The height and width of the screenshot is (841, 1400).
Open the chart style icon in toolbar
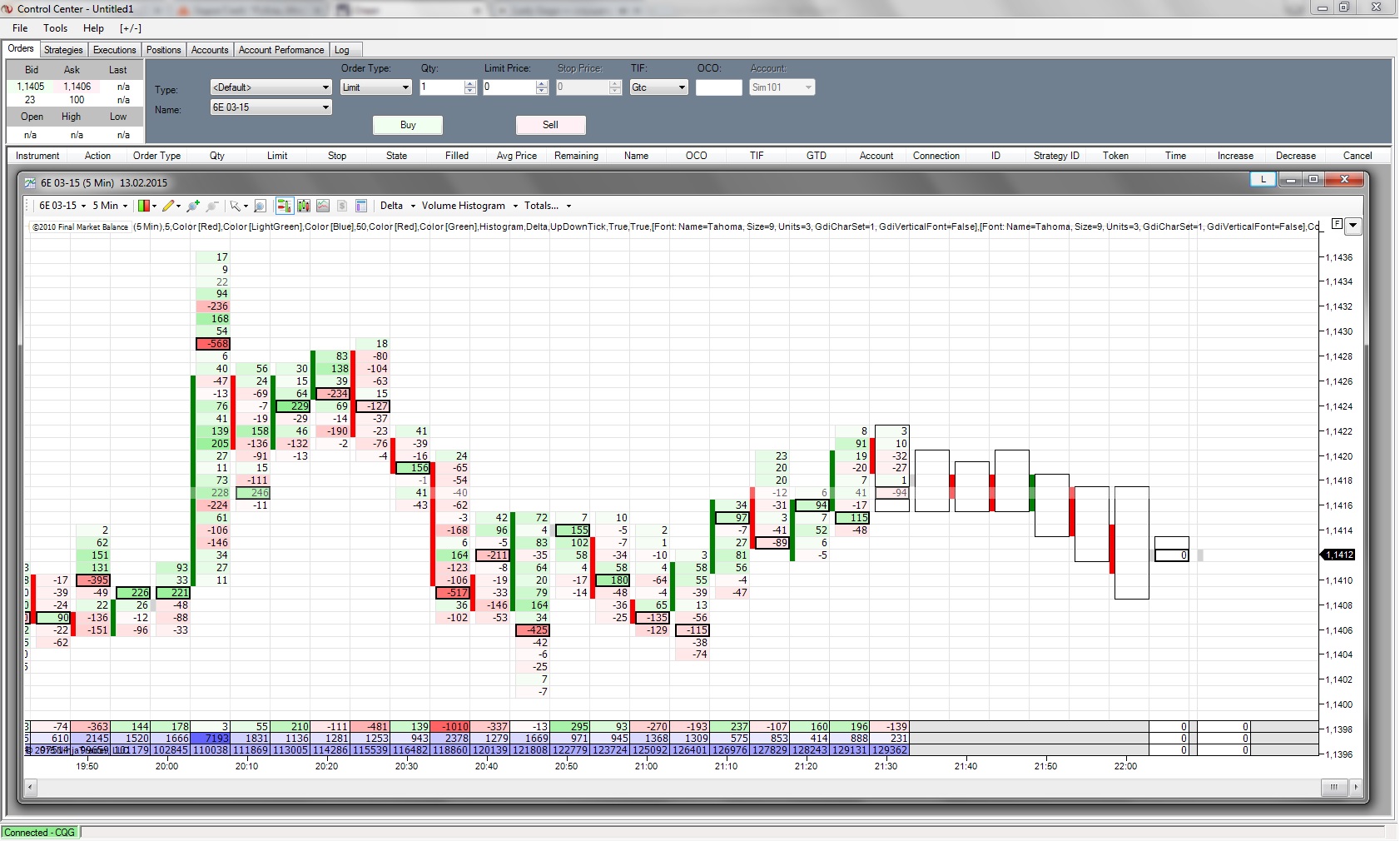(x=144, y=206)
